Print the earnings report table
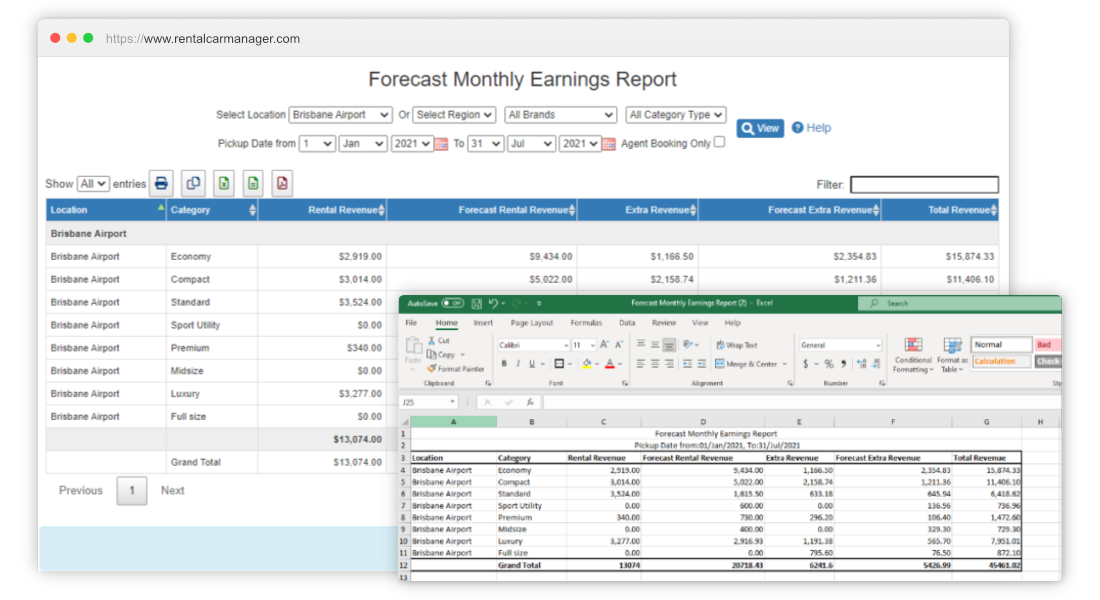The width and height of the screenshot is (1100, 600). click(161, 183)
